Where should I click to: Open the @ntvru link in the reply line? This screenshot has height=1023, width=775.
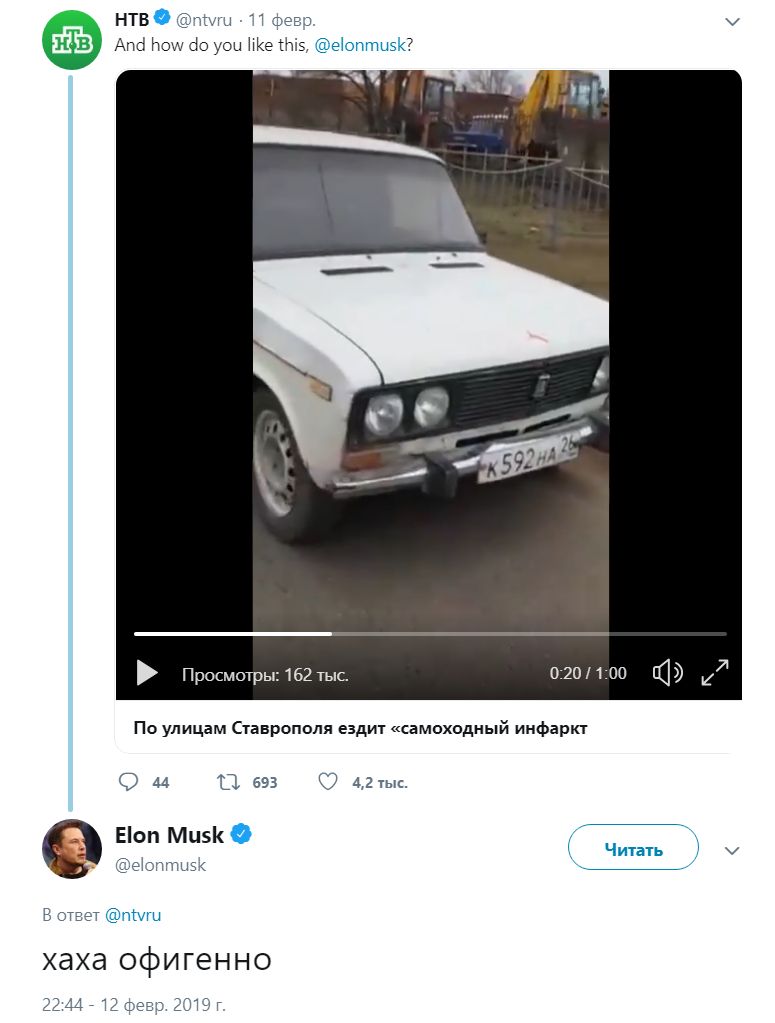[x=132, y=915]
